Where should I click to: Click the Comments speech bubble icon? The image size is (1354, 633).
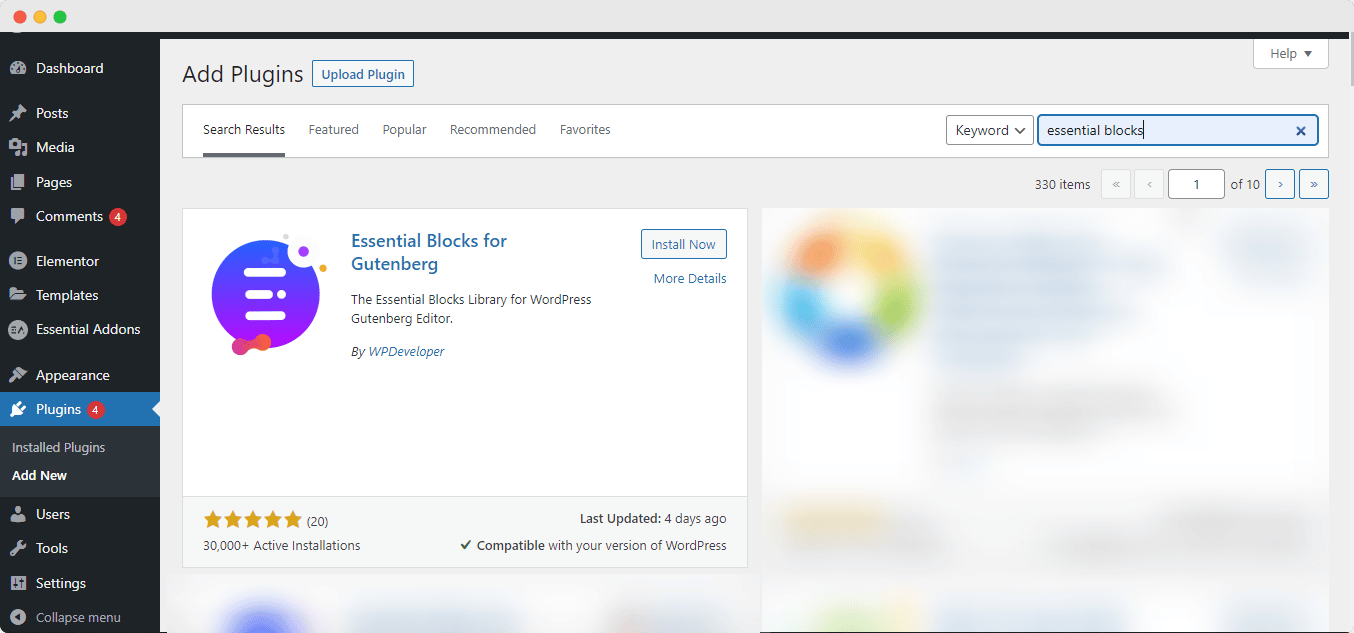click(x=18, y=216)
